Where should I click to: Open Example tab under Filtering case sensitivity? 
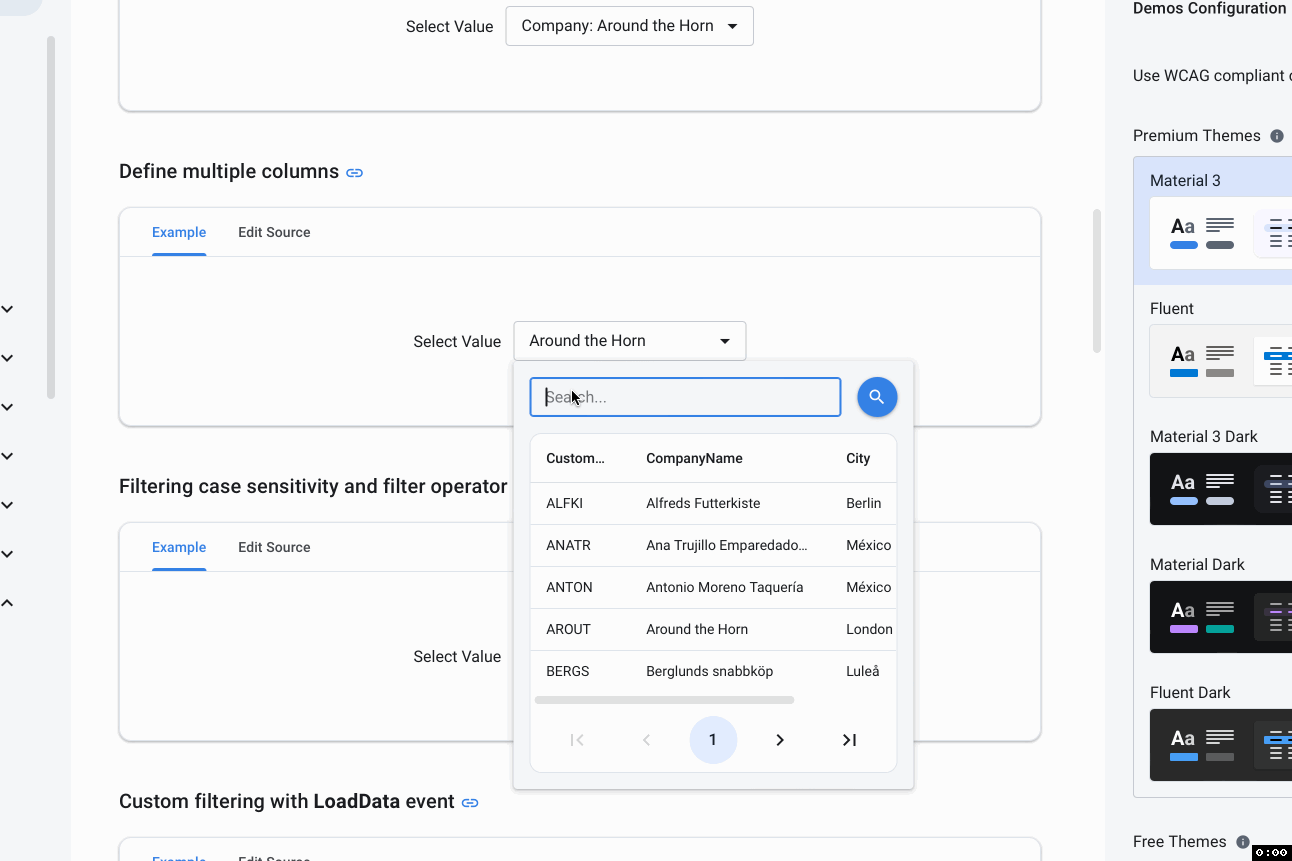pyautogui.click(x=179, y=547)
